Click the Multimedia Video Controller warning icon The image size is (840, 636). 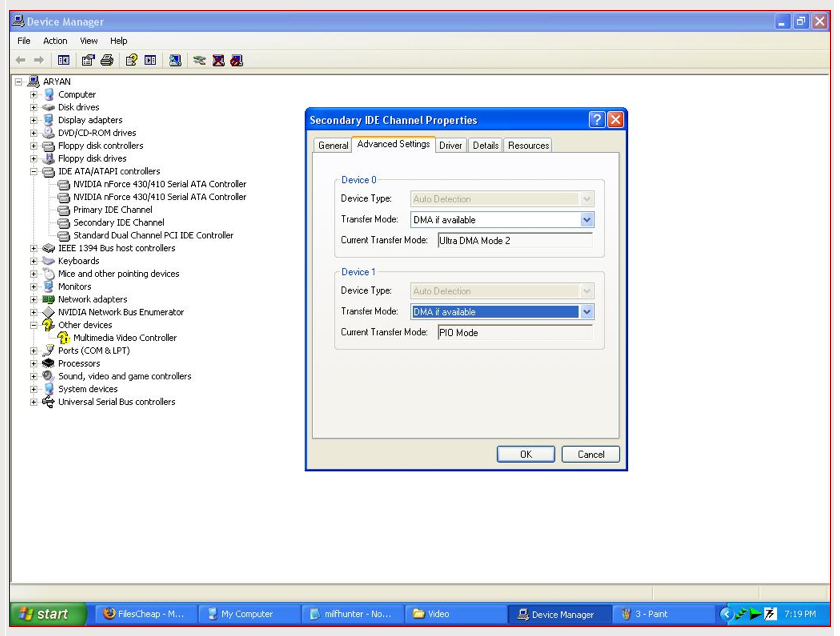click(x=64, y=338)
